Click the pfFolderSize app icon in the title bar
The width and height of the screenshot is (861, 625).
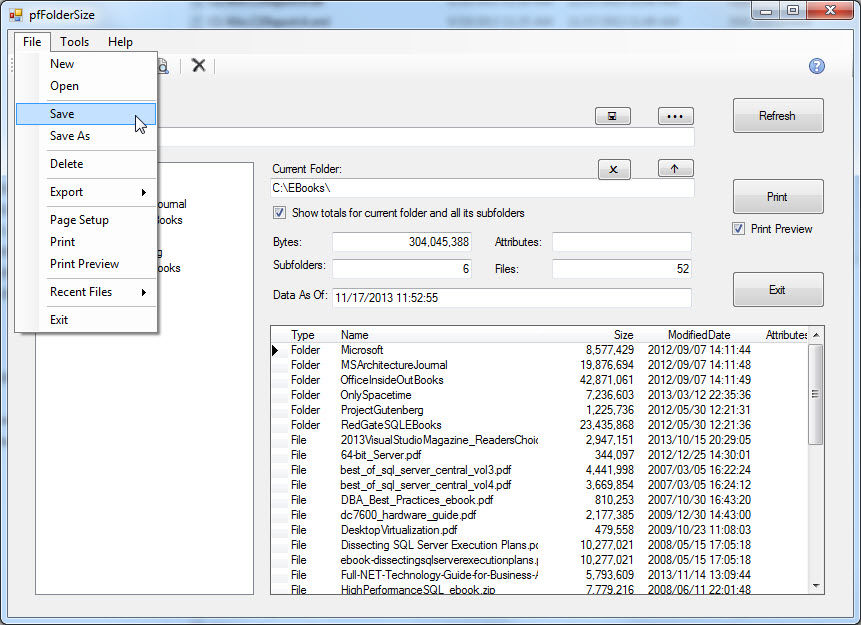(16, 14)
